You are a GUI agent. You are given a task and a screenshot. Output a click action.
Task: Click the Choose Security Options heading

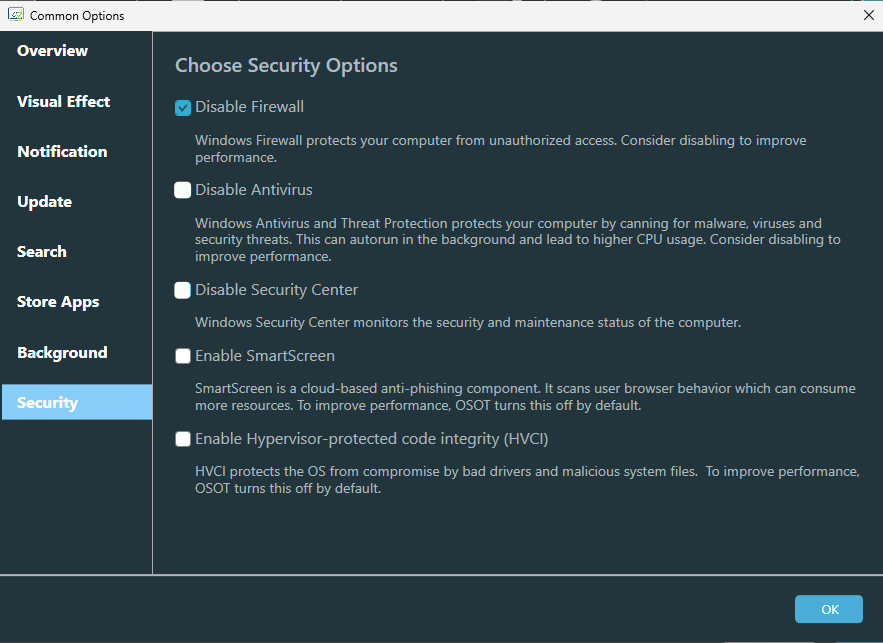click(286, 66)
